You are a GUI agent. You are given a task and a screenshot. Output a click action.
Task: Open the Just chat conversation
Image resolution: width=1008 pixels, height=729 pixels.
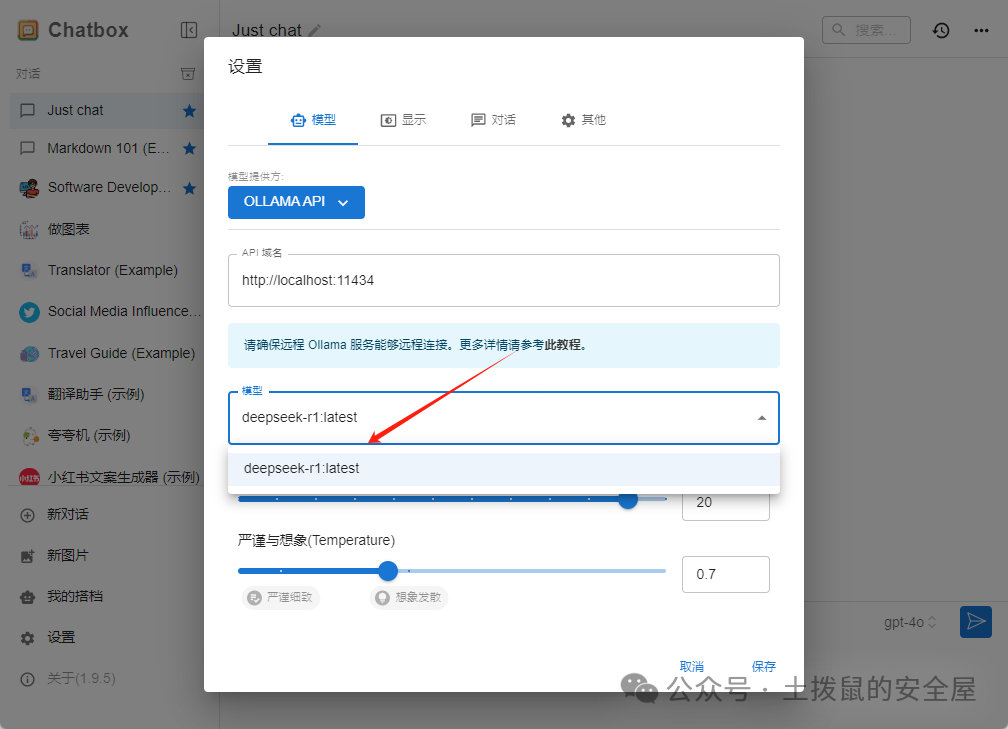coord(107,111)
